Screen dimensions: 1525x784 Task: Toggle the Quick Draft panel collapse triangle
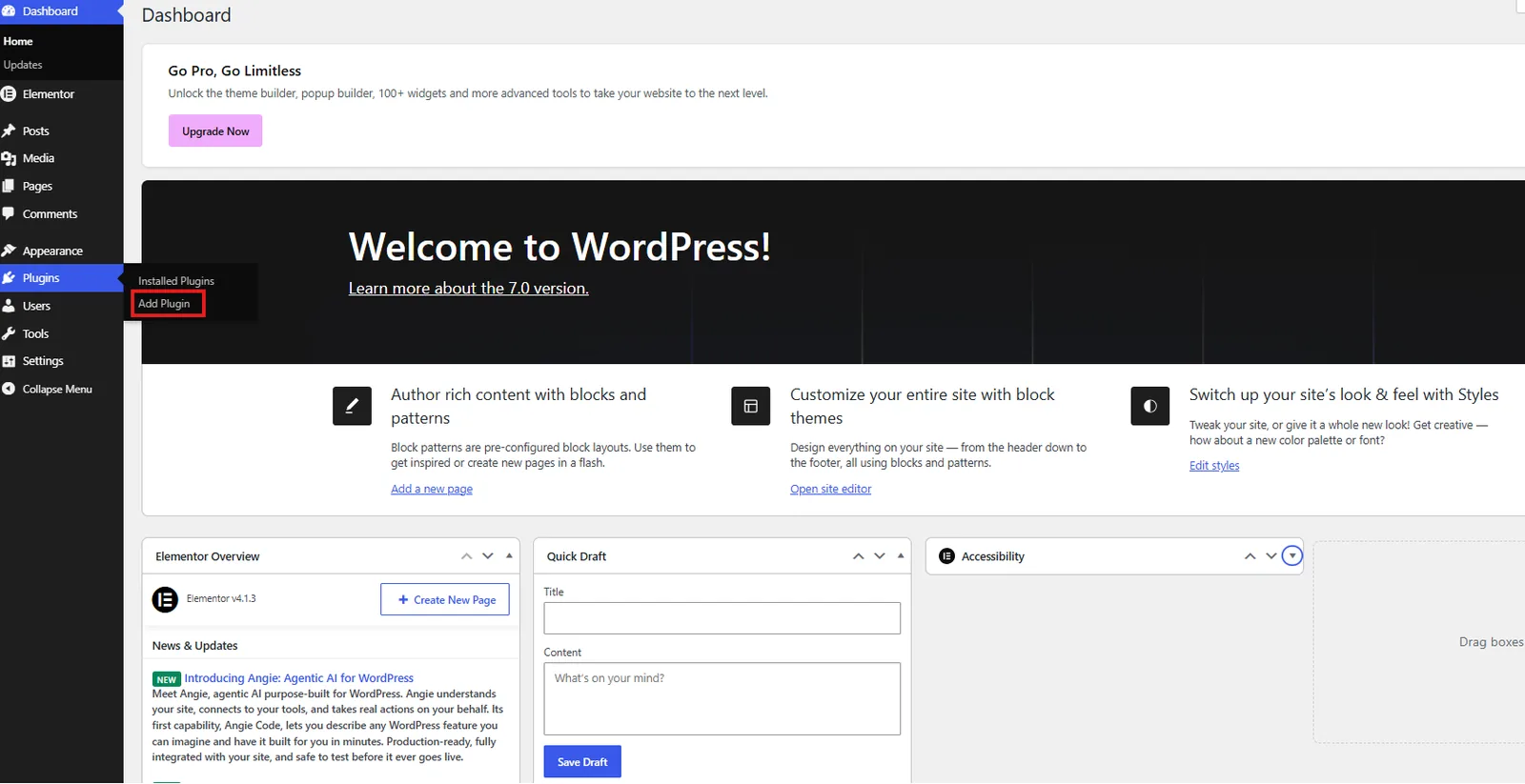pyautogui.click(x=901, y=555)
